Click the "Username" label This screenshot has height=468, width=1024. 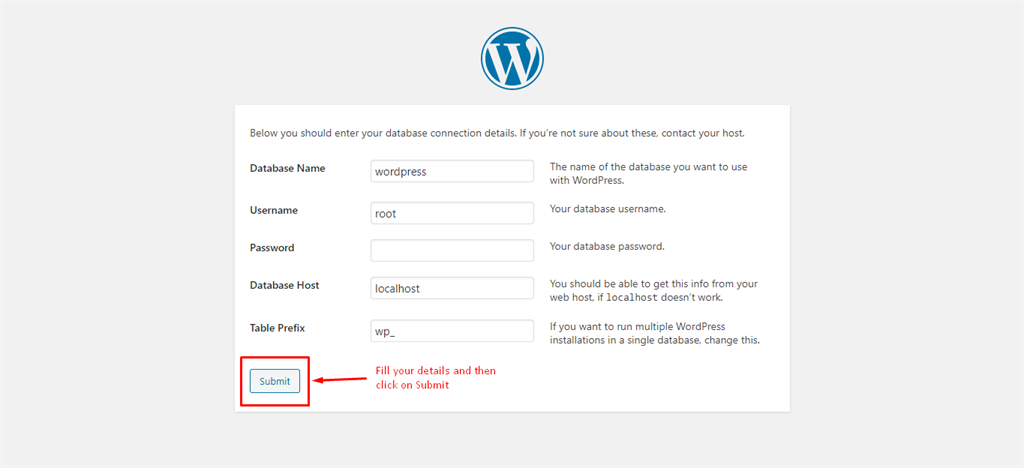pyautogui.click(x=274, y=210)
